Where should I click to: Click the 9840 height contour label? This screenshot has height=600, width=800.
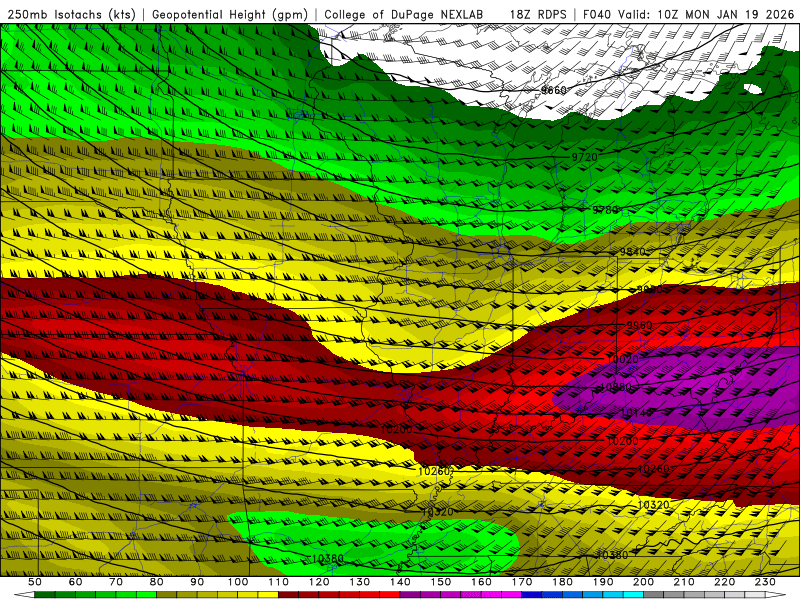point(633,252)
